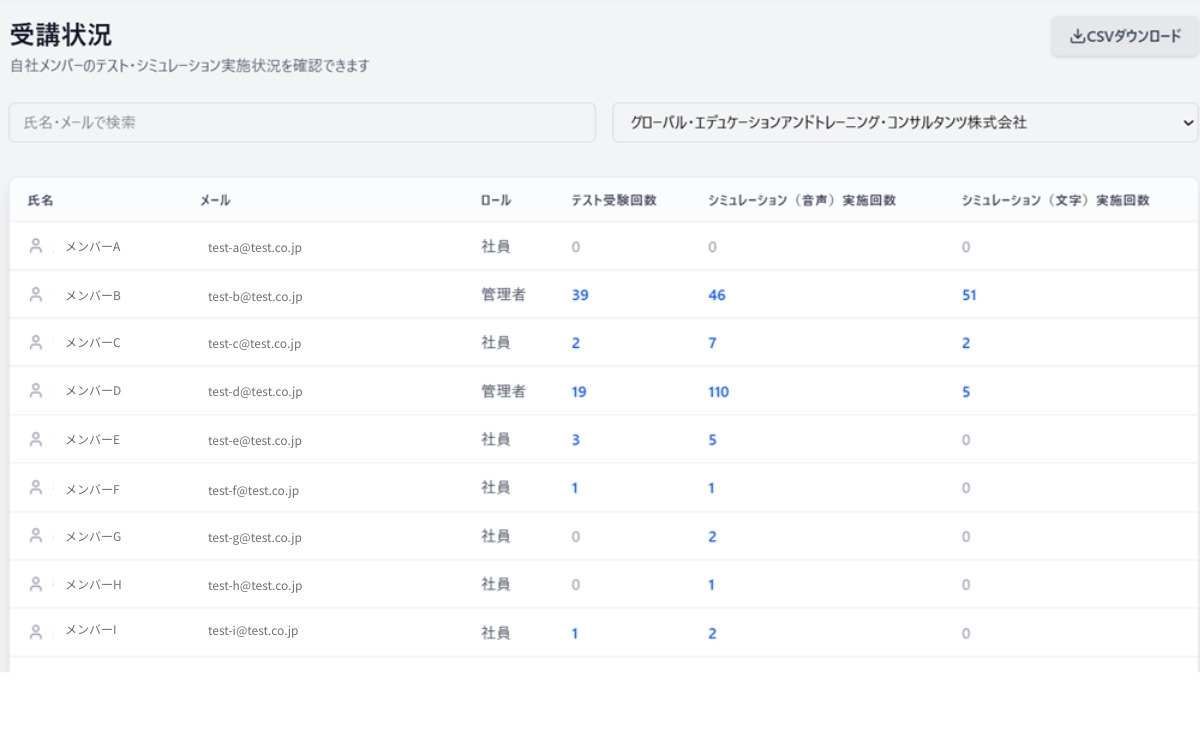Click the テスト受験回数 column header

614,200
